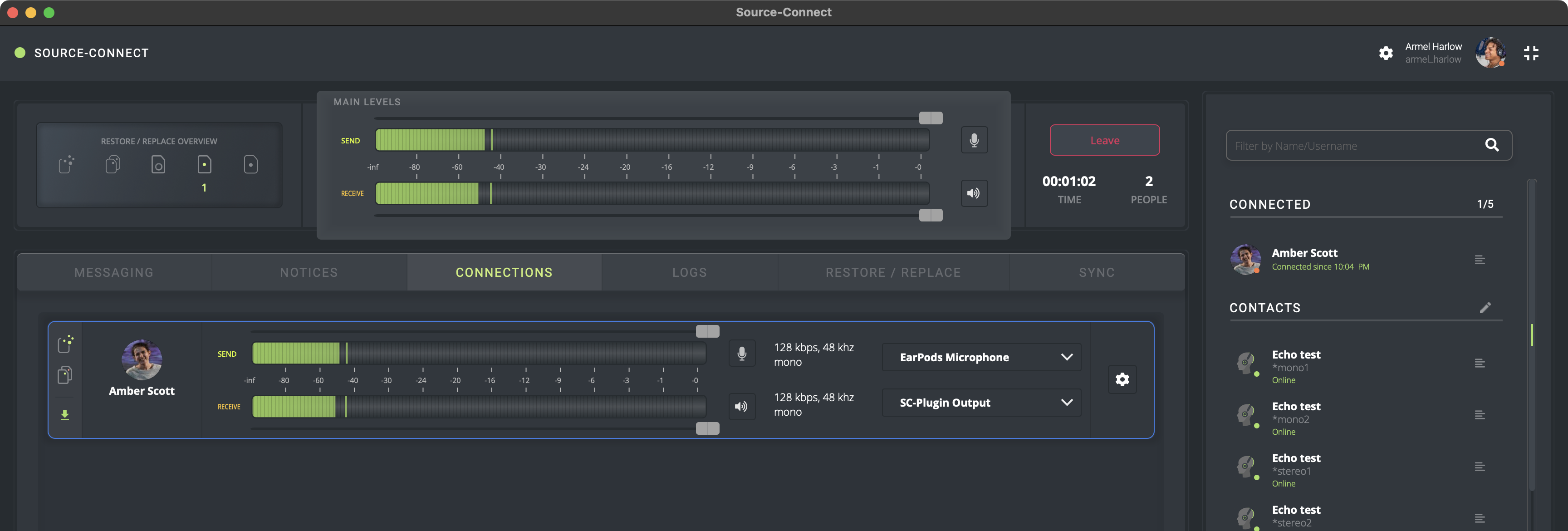The height and width of the screenshot is (531, 1568).
Task: Switch to the Messaging tab
Action: coord(114,272)
